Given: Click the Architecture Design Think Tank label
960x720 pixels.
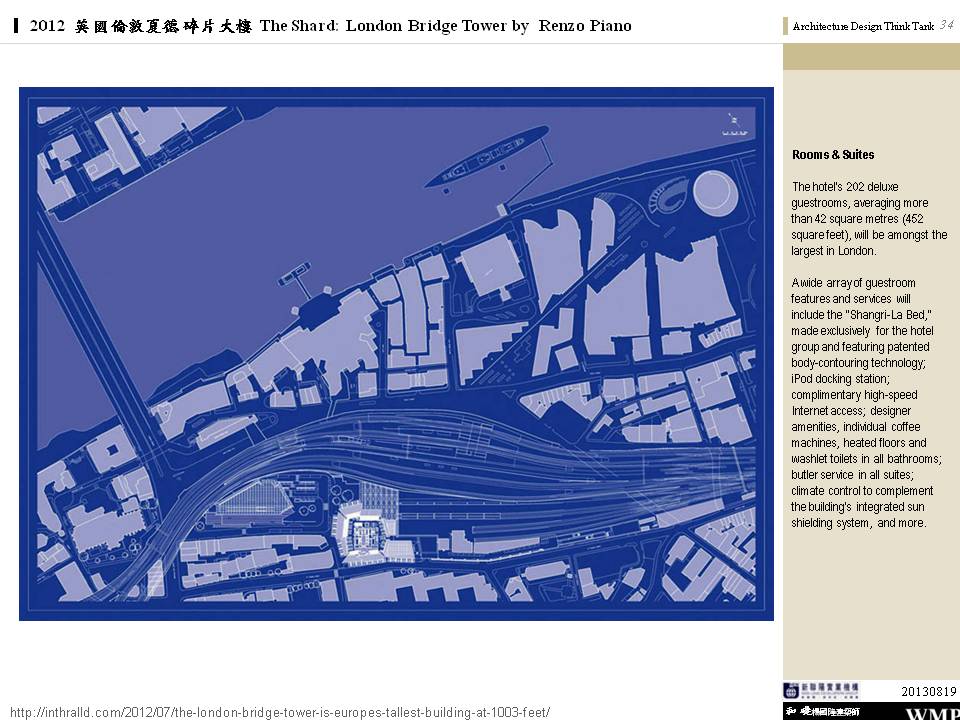Looking at the screenshot, I should pos(862,27).
